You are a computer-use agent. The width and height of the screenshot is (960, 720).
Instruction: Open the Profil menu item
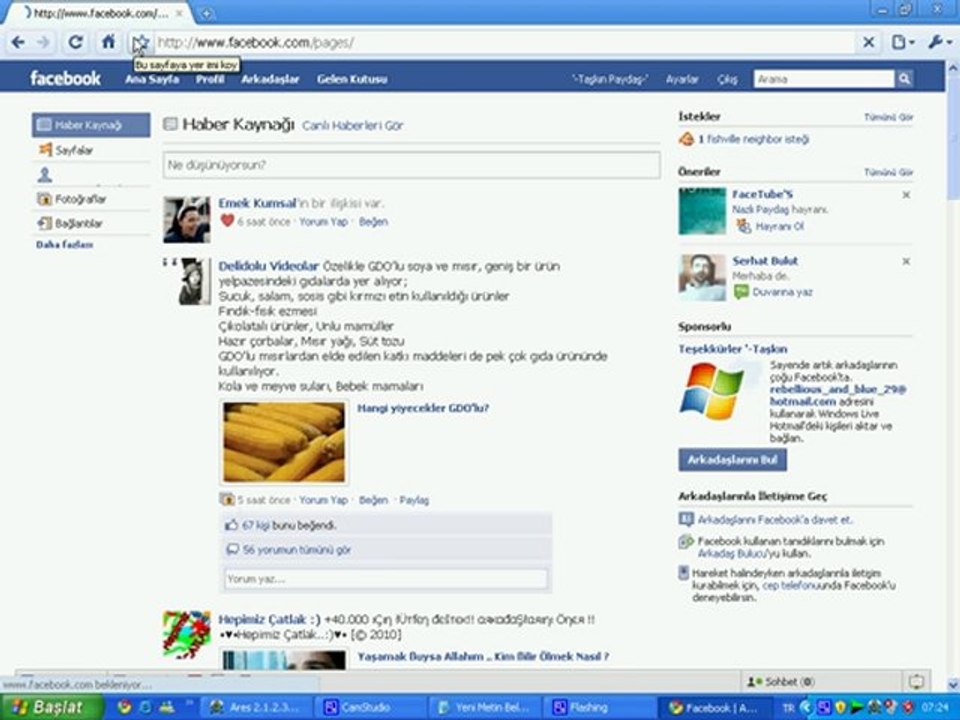pos(209,79)
